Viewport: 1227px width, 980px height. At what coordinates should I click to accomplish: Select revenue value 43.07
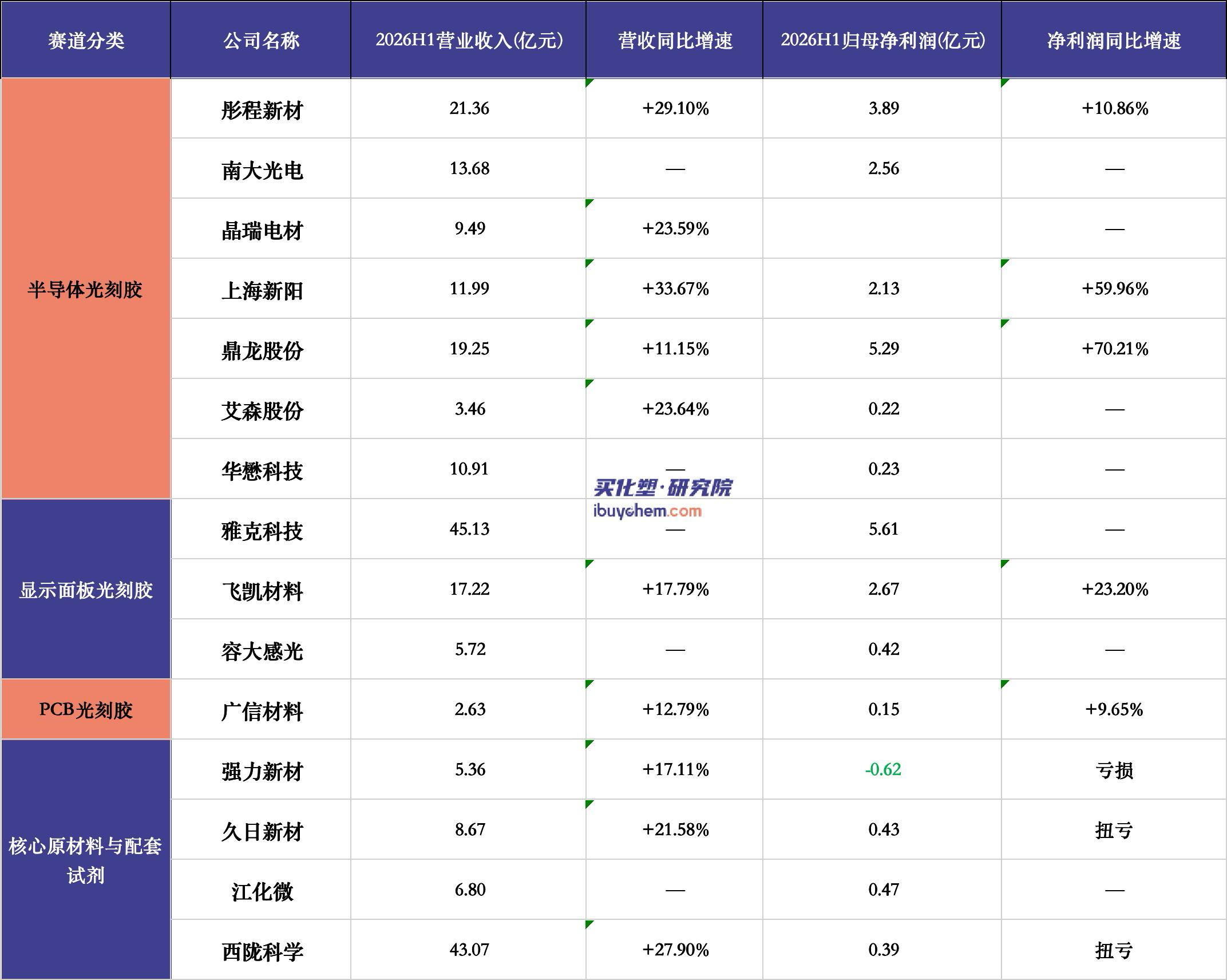[469, 950]
